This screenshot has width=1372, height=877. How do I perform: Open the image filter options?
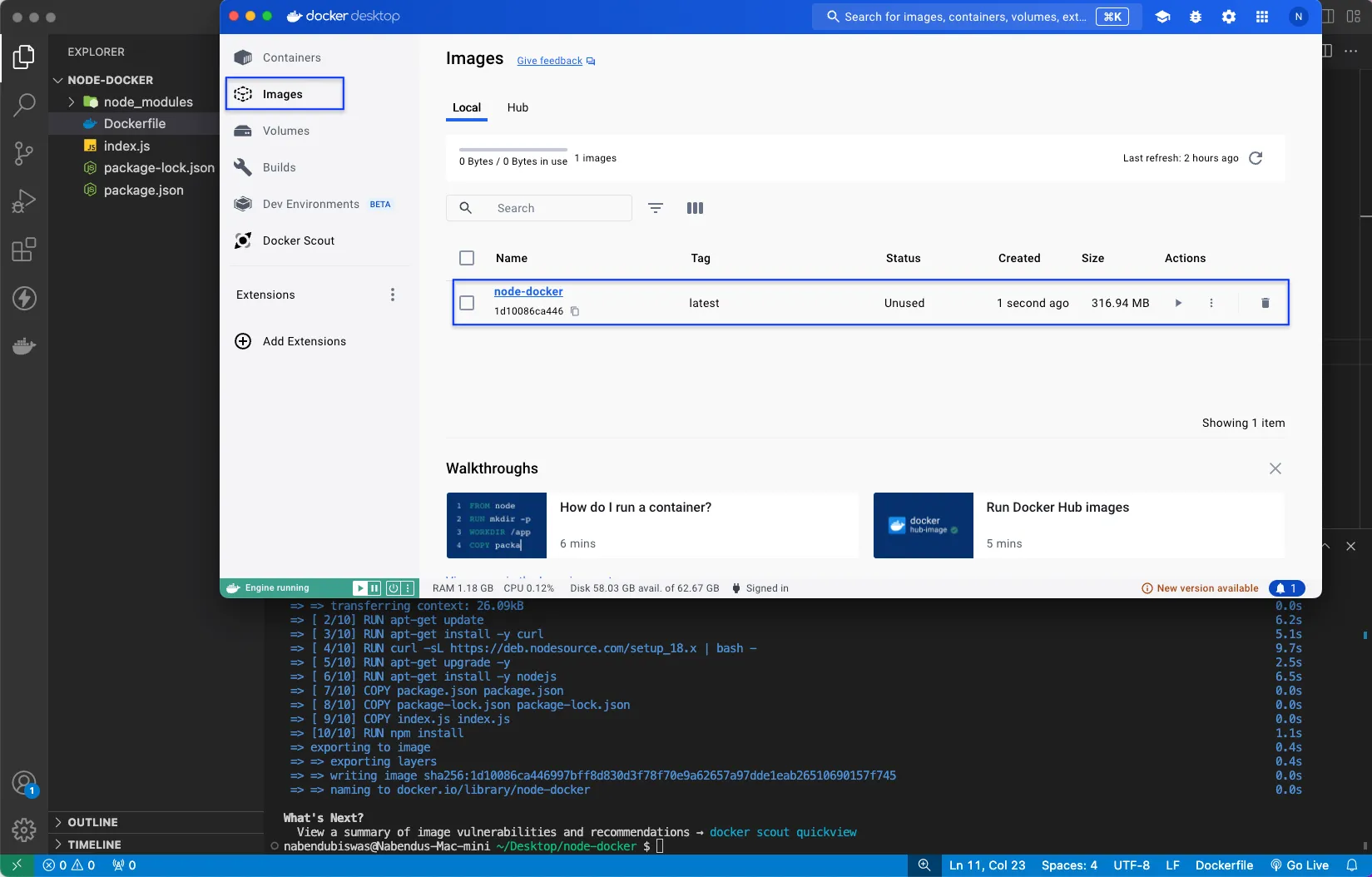(x=656, y=208)
